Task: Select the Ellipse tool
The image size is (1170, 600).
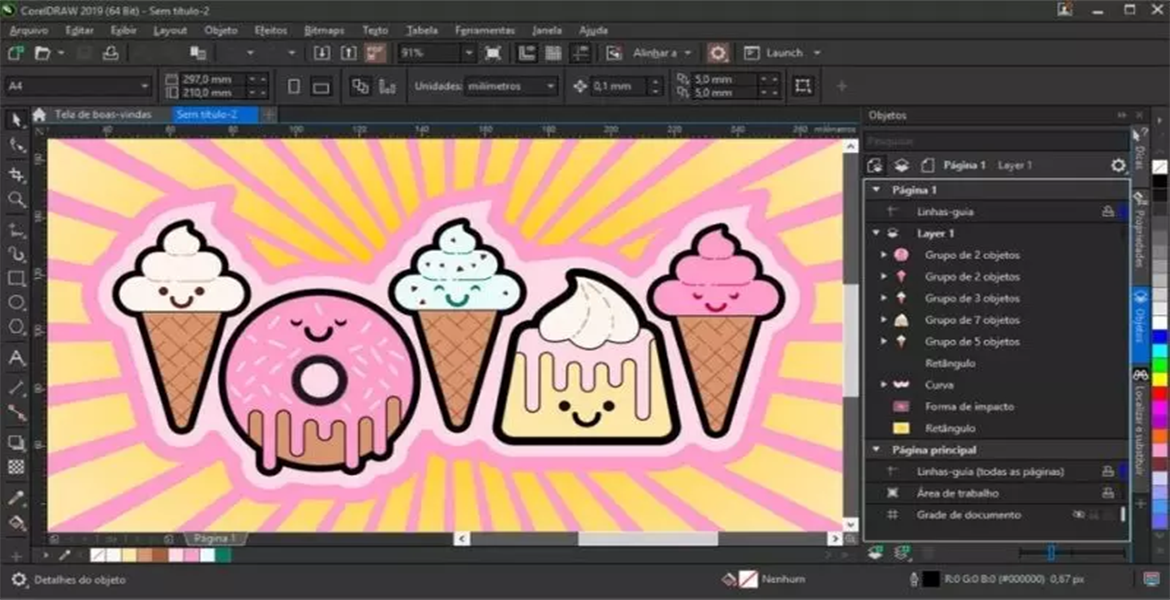Action: 16,303
